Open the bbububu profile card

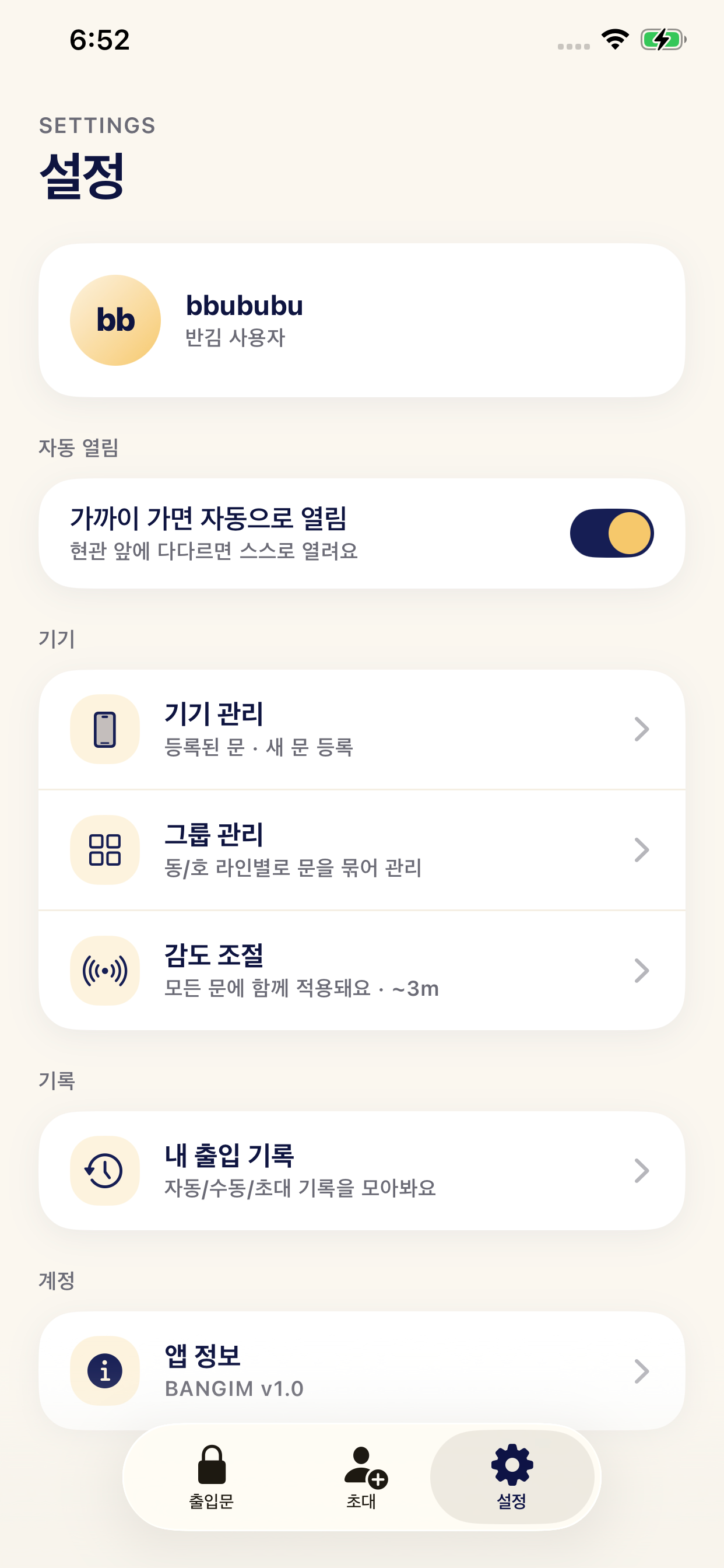coord(362,320)
